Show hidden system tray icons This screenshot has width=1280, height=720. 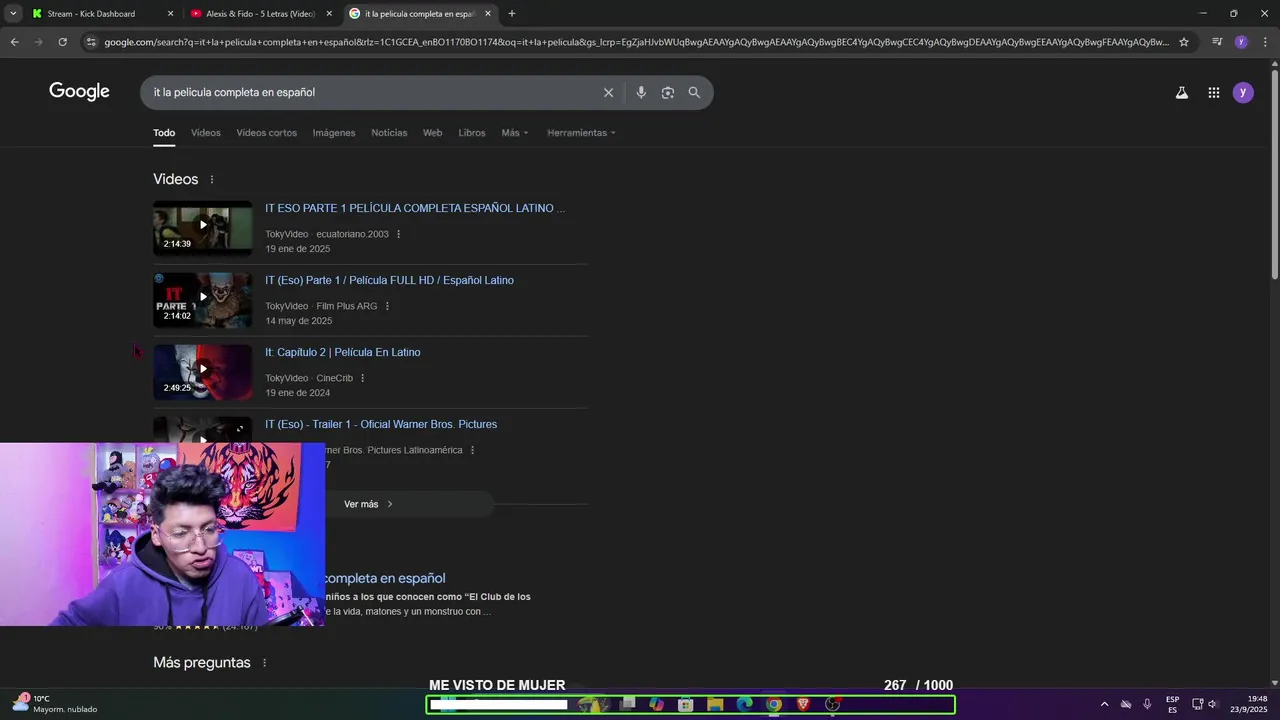1104,704
